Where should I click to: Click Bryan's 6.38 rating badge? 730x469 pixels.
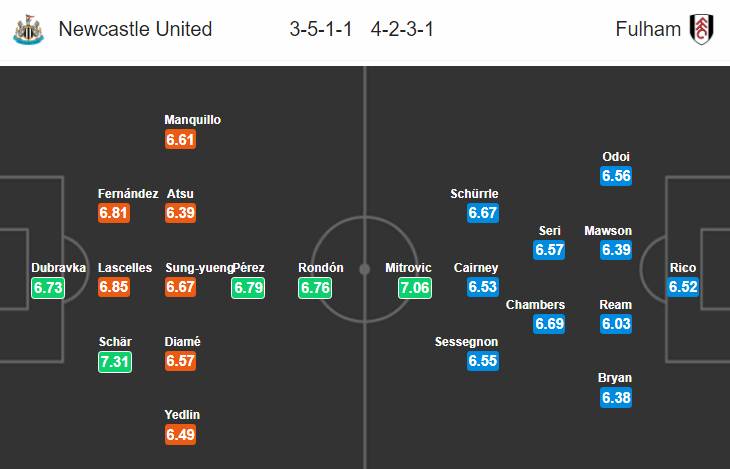coord(616,397)
